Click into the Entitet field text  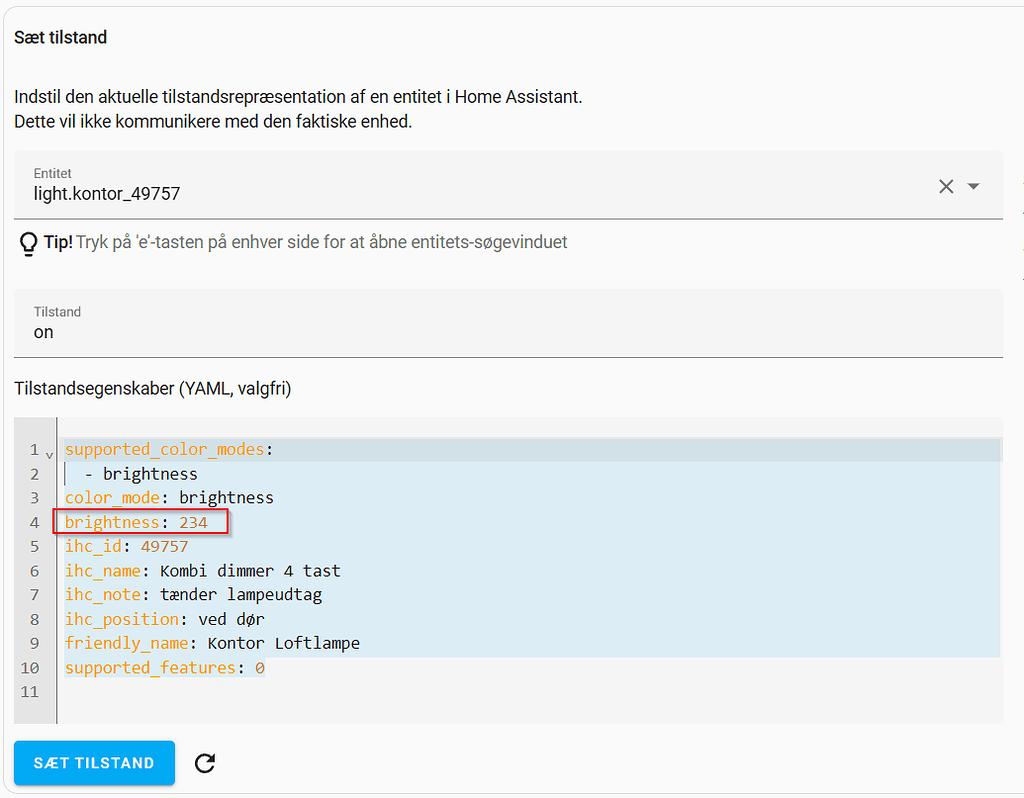[x=107, y=194]
